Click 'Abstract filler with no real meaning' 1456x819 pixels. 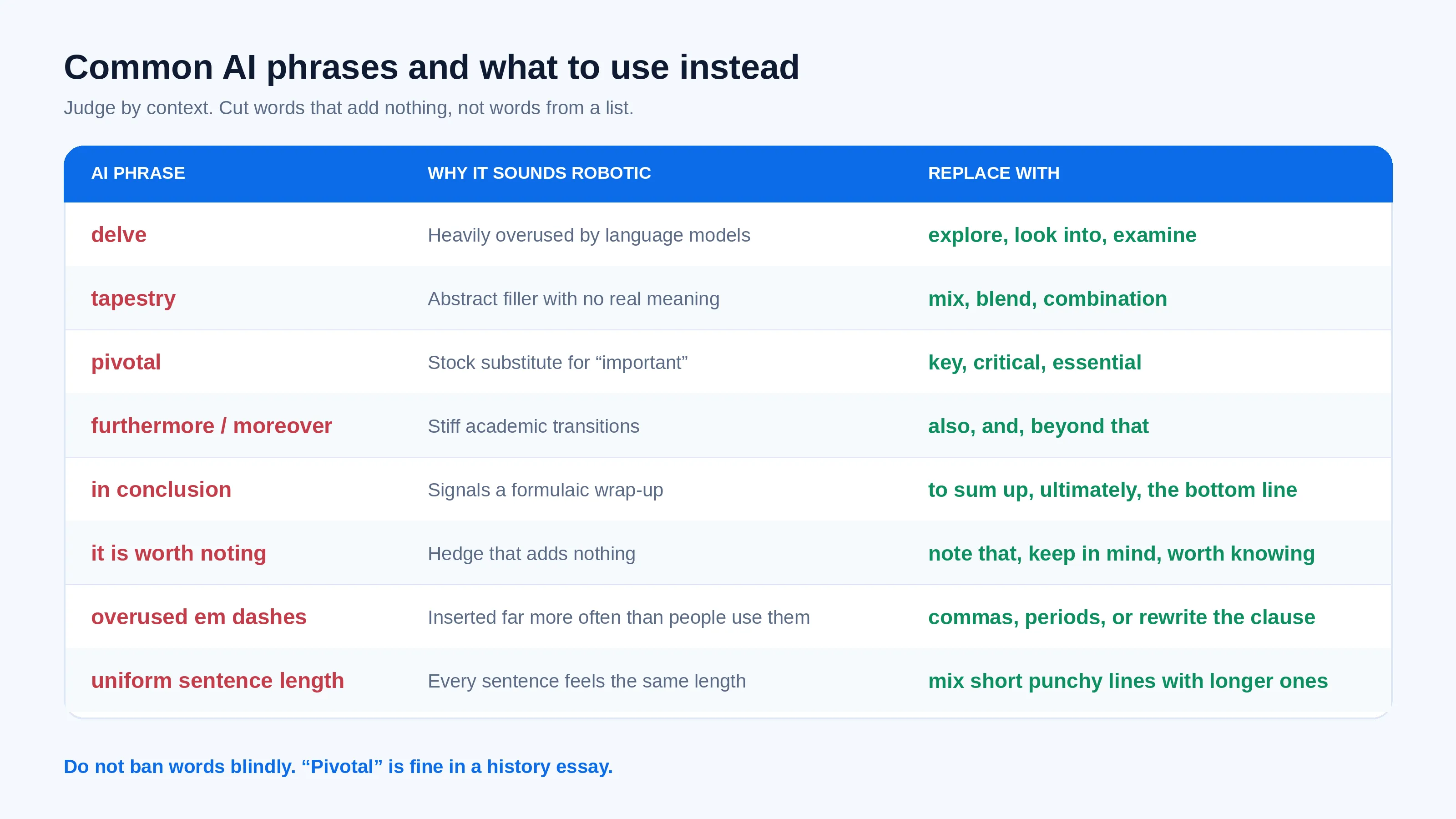[573, 299]
